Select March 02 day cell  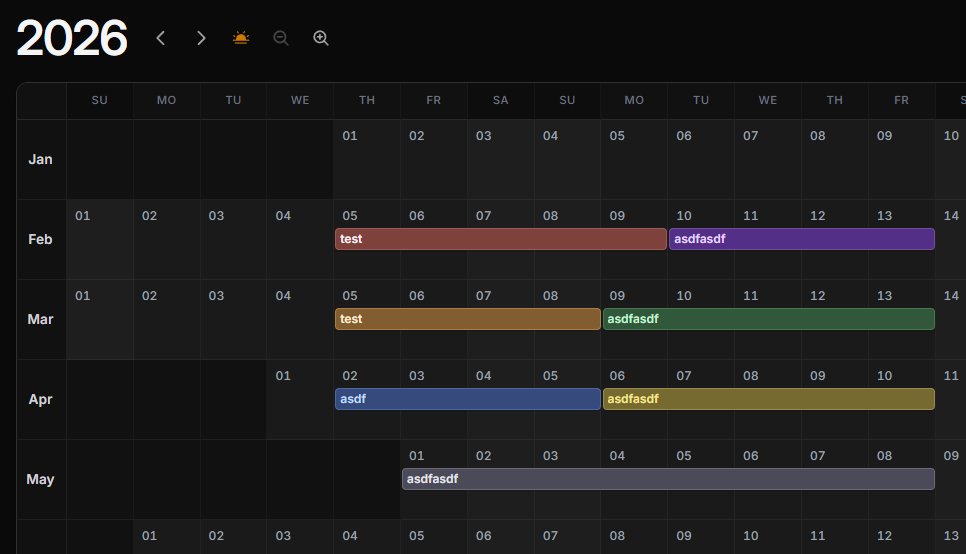pyautogui.click(x=166, y=320)
